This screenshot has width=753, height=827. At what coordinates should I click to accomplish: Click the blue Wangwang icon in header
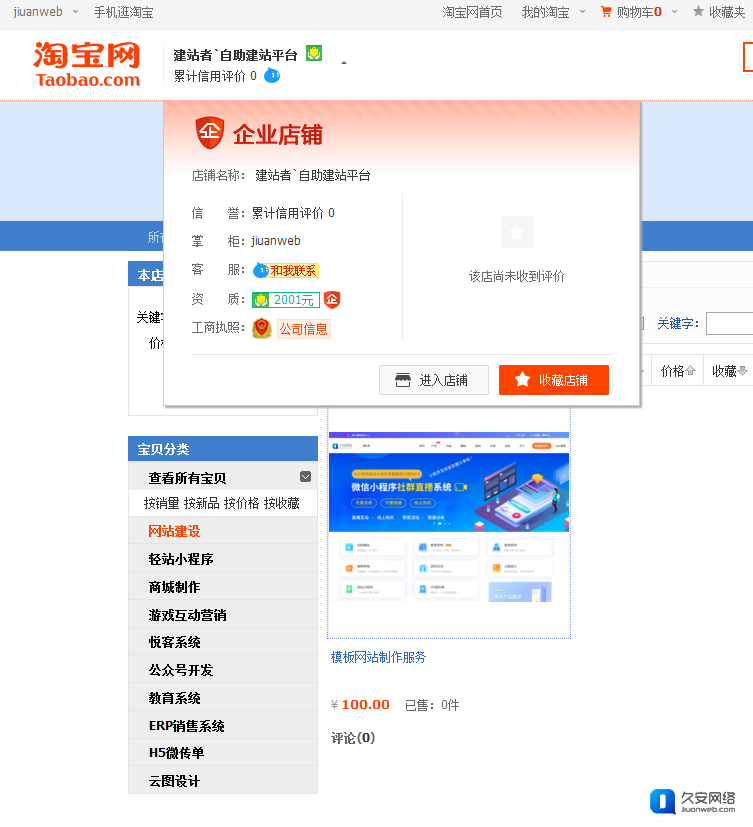(272, 76)
